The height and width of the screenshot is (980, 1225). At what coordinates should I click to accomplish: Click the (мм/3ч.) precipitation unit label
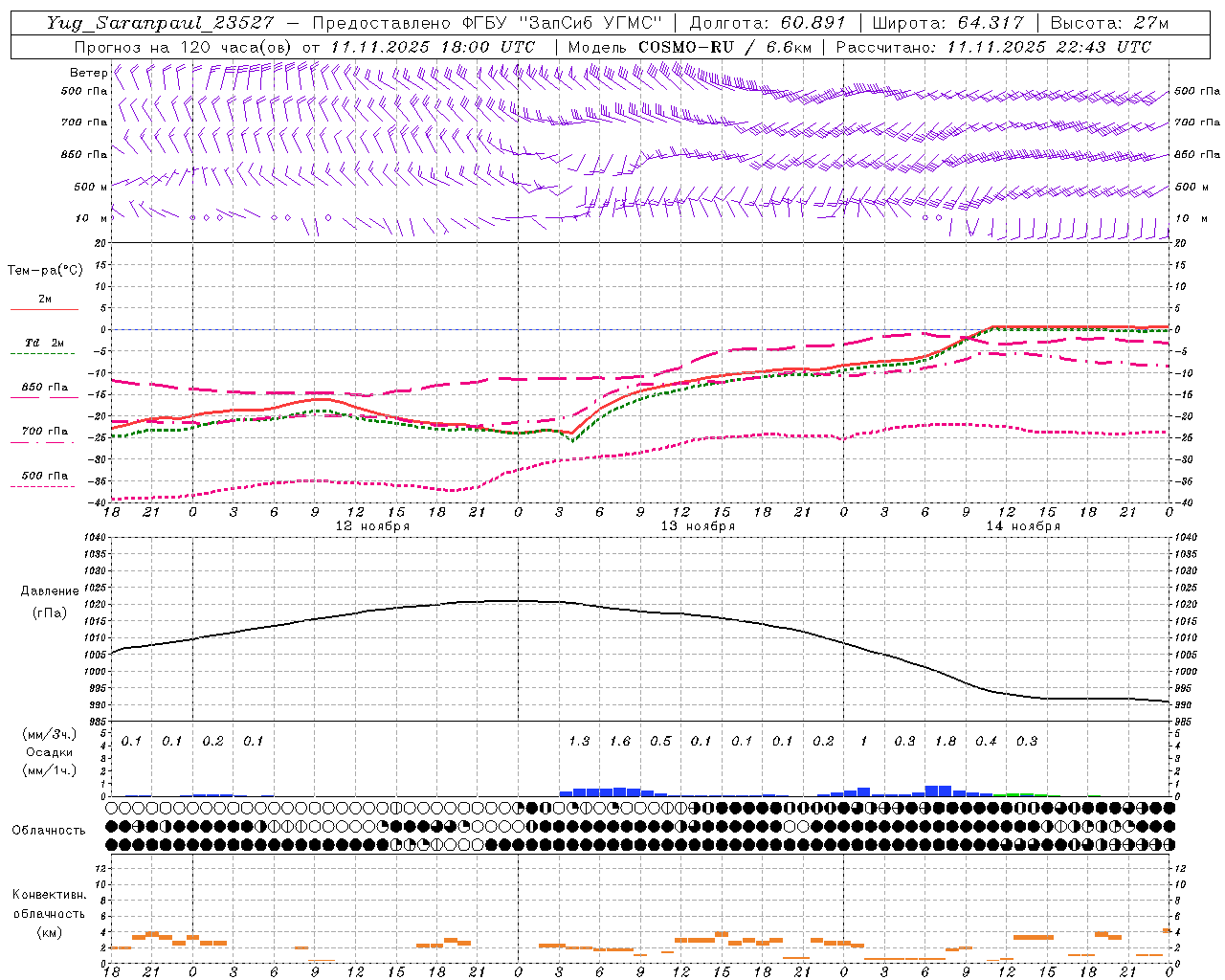coord(48,734)
